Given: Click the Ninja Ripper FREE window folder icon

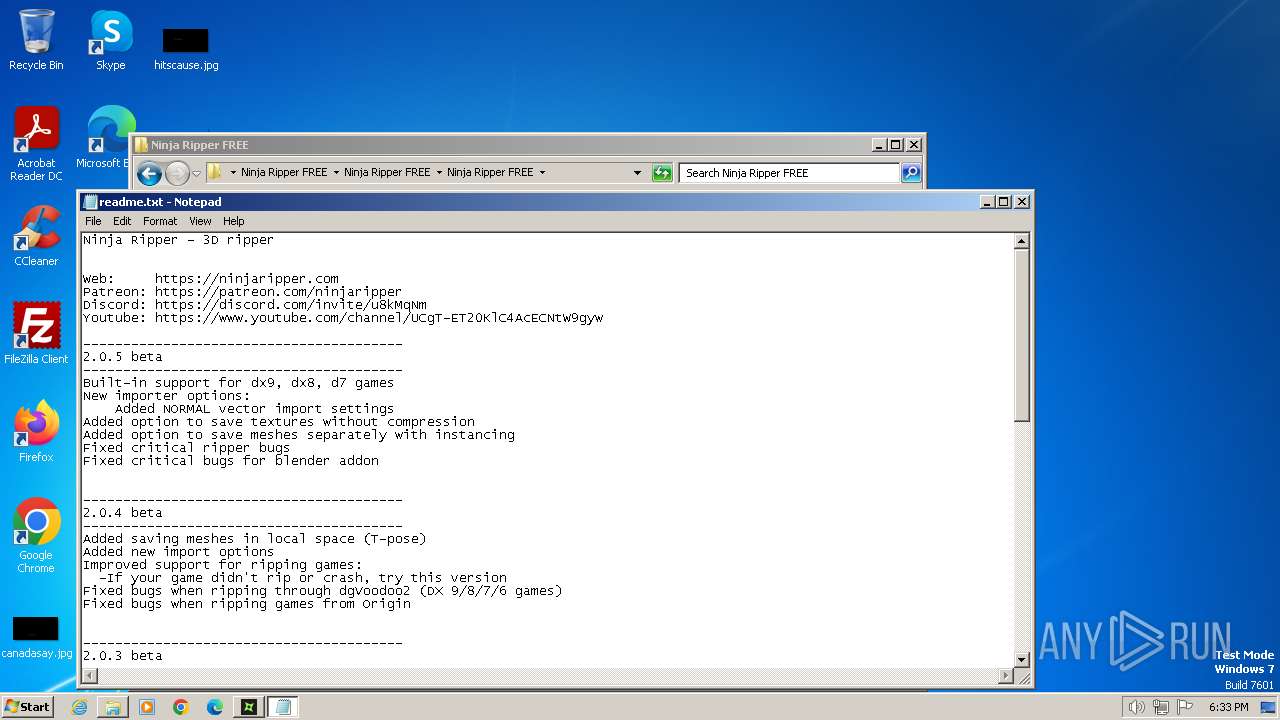Looking at the screenshot, I should [x=141, y=145].
